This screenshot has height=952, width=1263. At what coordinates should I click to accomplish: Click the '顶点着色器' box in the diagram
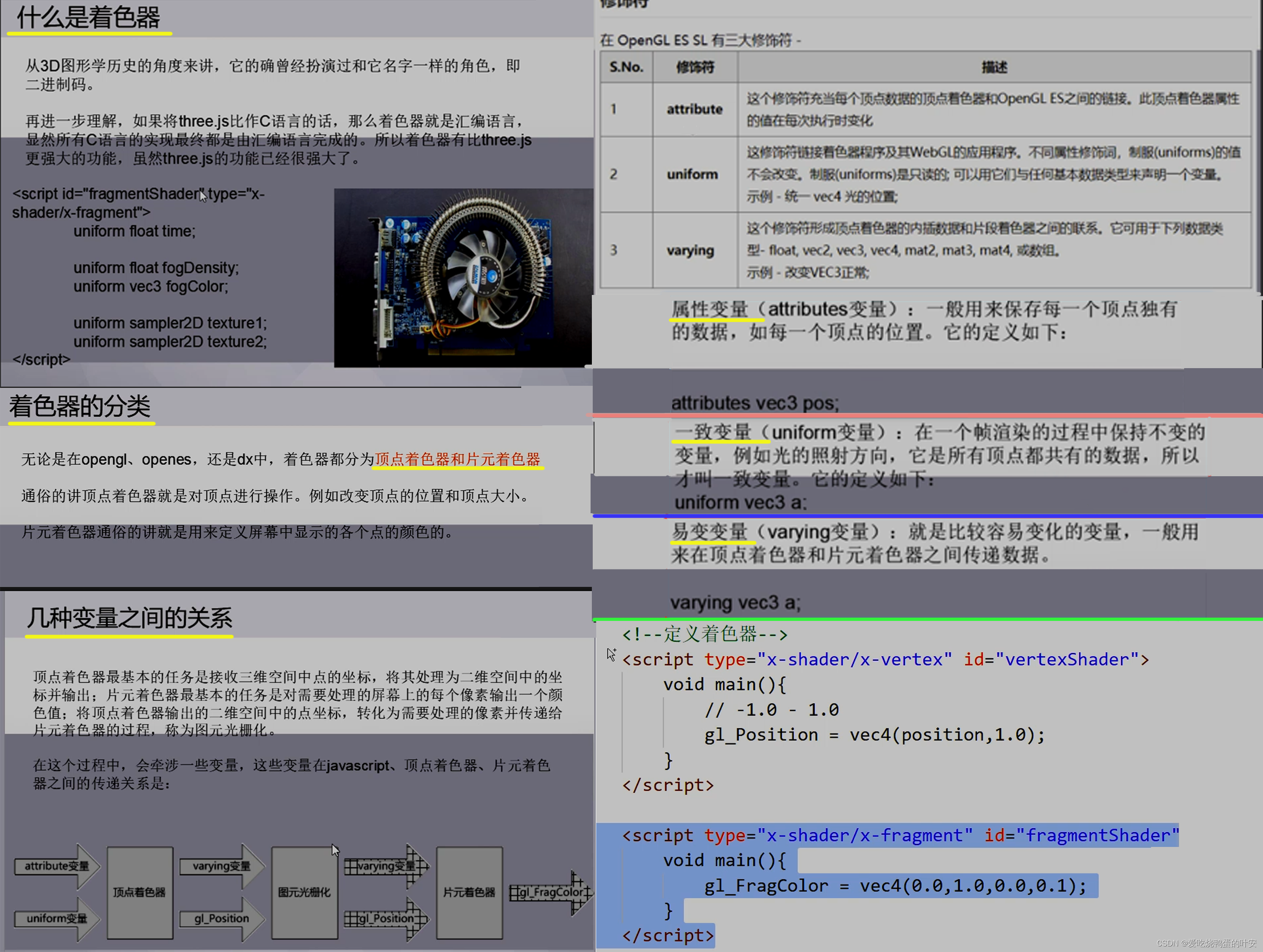139,892
